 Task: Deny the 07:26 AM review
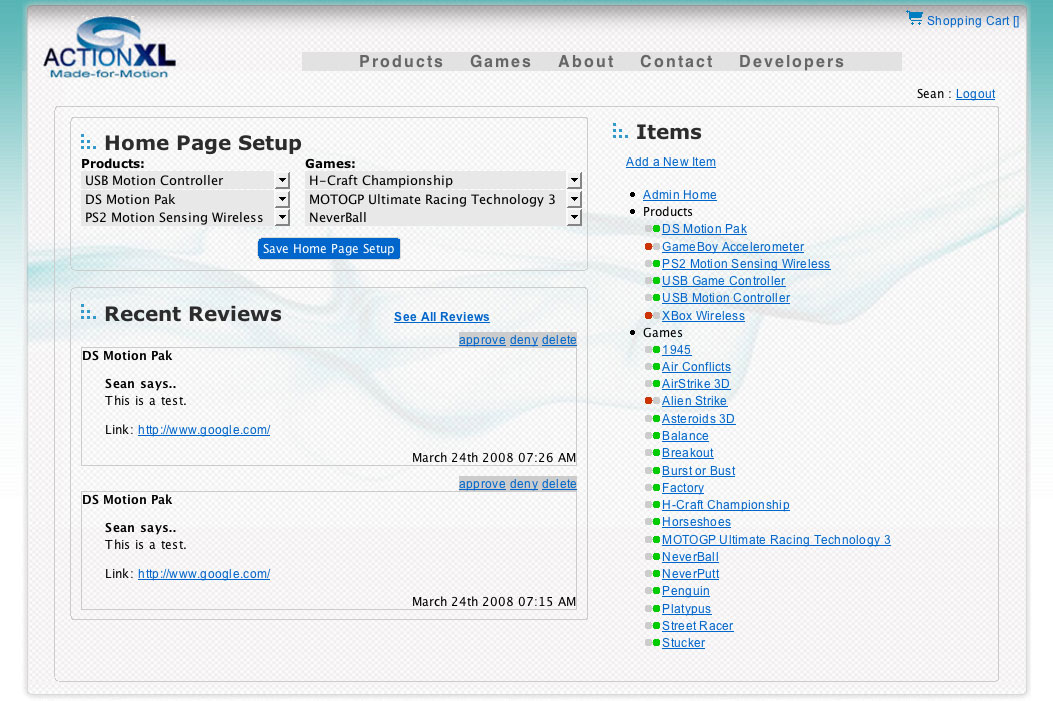[x=524, y=340]
